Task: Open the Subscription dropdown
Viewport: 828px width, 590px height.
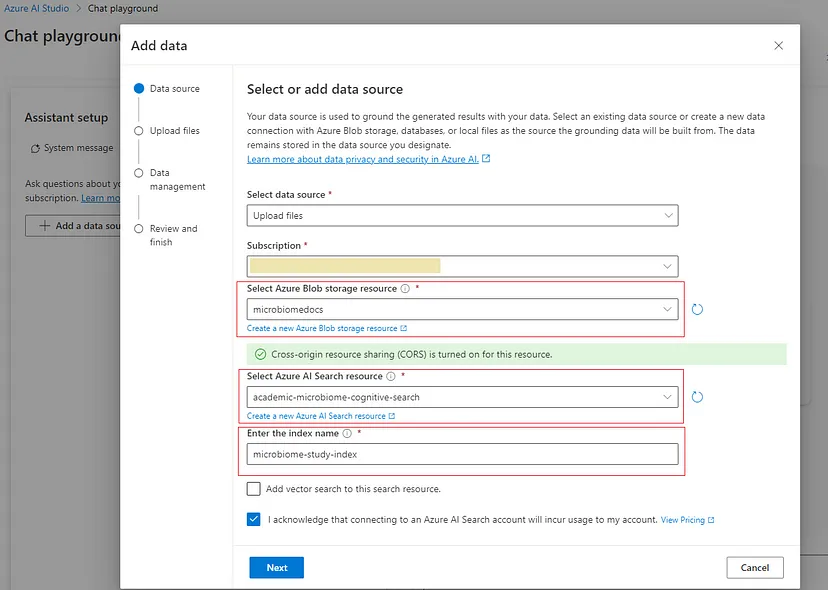Action: coord(463,266)
